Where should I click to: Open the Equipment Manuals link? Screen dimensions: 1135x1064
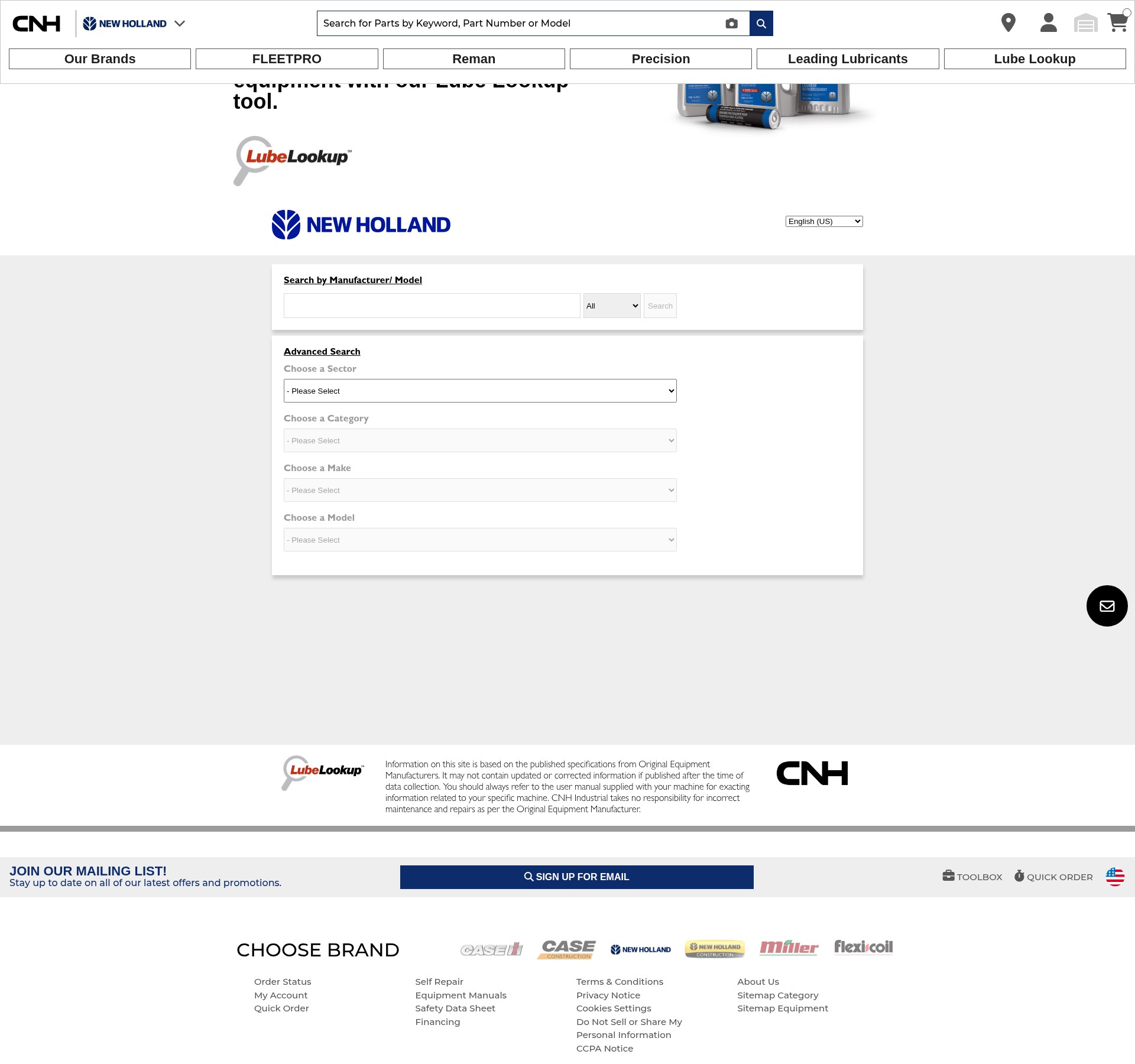(461, 995)
